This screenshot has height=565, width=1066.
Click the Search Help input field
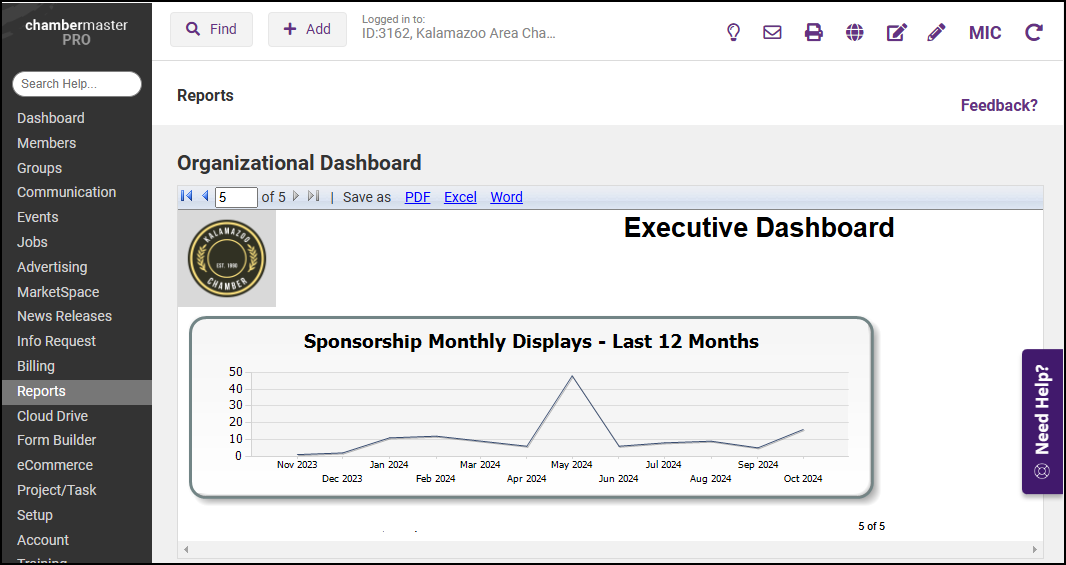(76, 84)
